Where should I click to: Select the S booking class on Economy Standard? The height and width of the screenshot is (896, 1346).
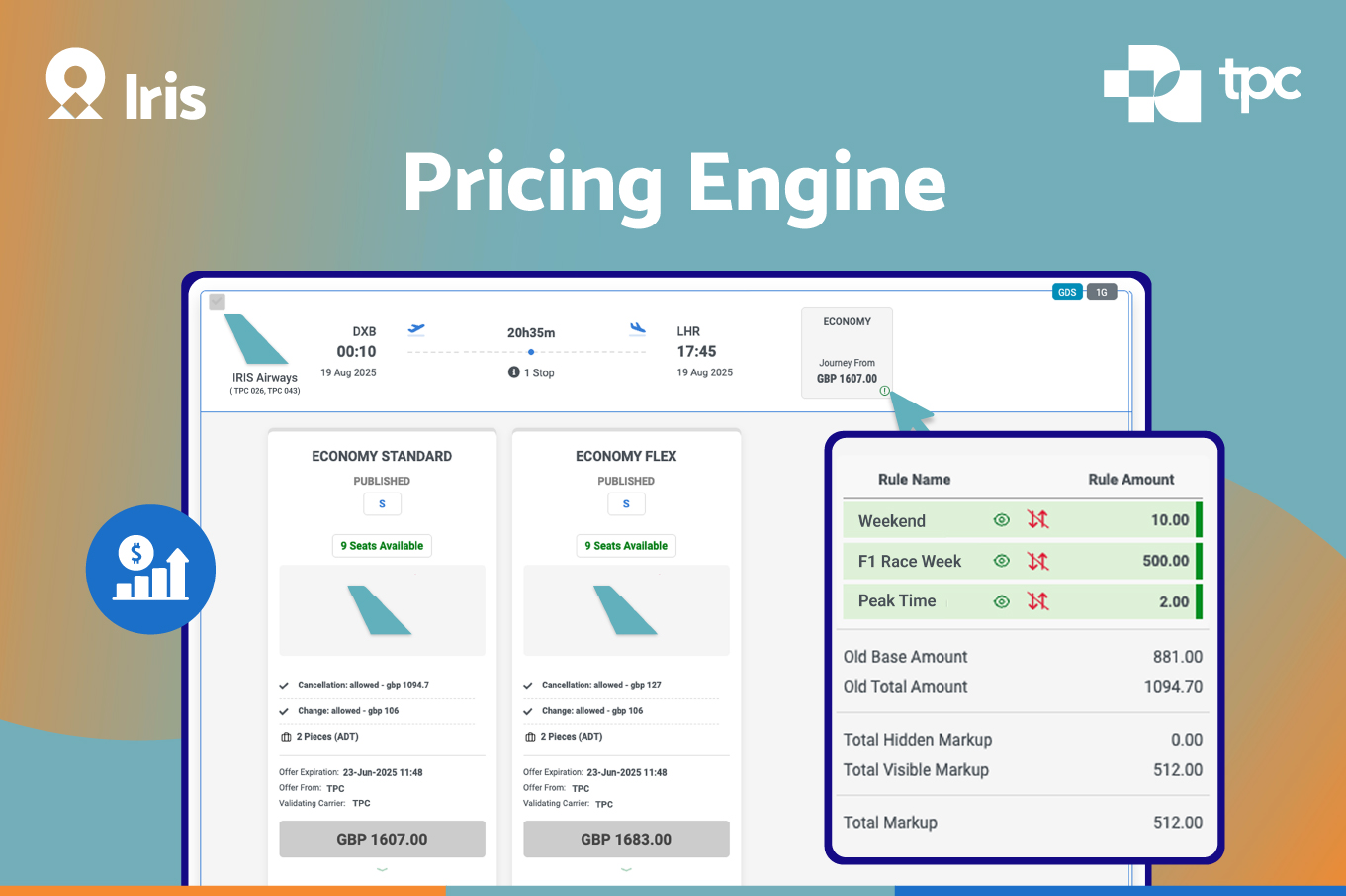[382, 503]
